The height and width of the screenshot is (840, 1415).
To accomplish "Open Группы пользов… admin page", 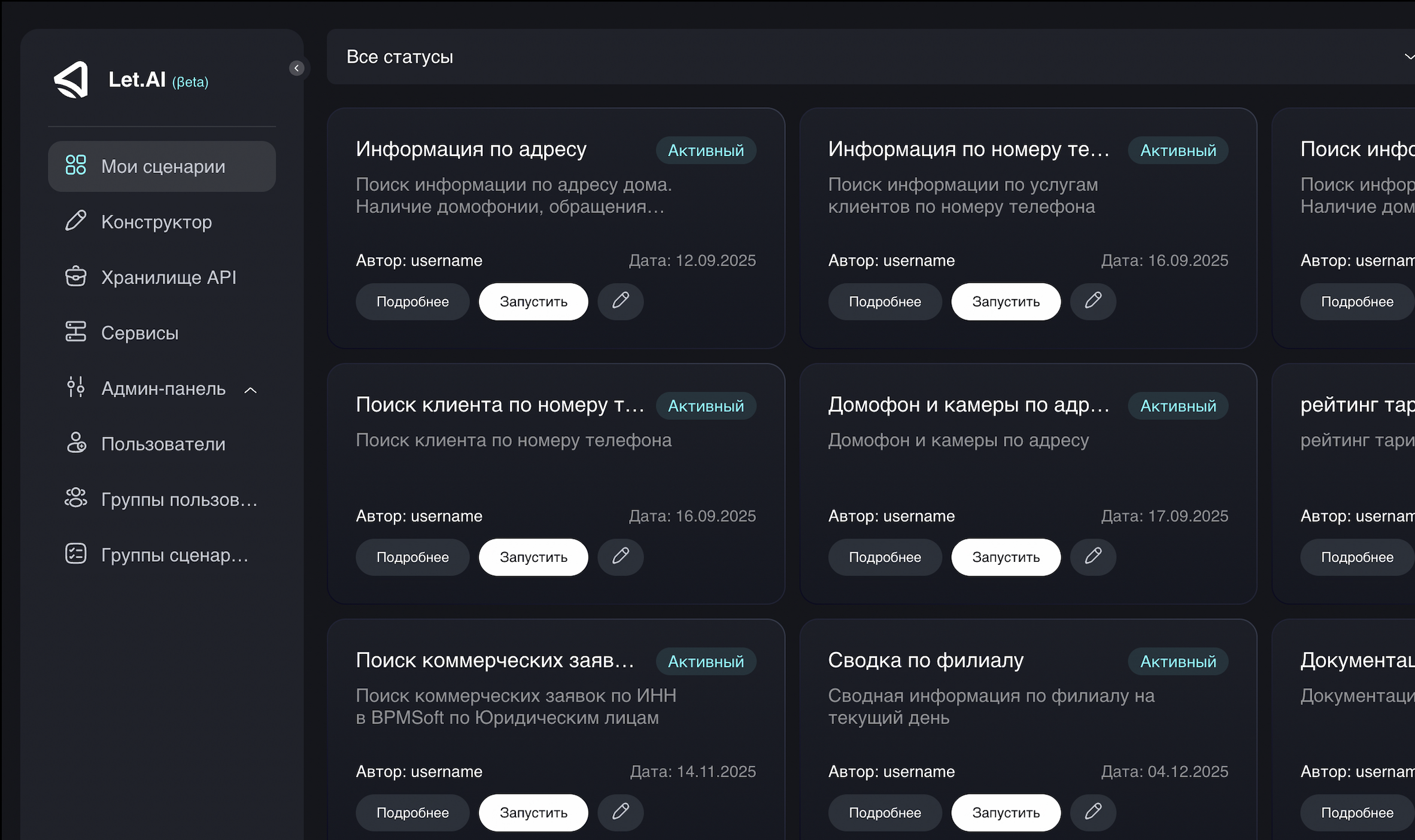I will click(162, 499).
